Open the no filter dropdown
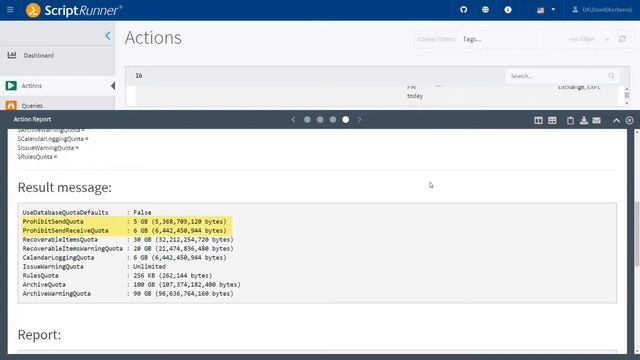This screenshot has width=640, height=360. coord(589,39)
